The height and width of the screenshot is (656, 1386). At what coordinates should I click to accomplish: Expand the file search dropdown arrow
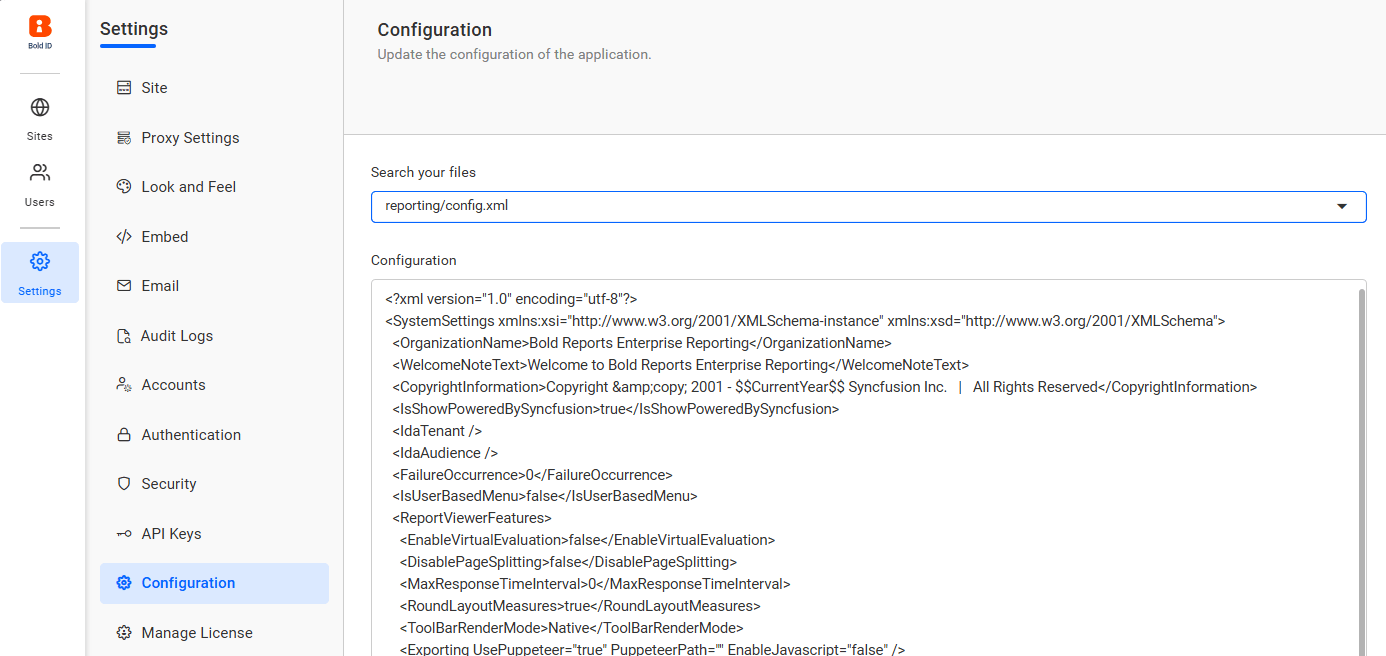(1342, 206)
